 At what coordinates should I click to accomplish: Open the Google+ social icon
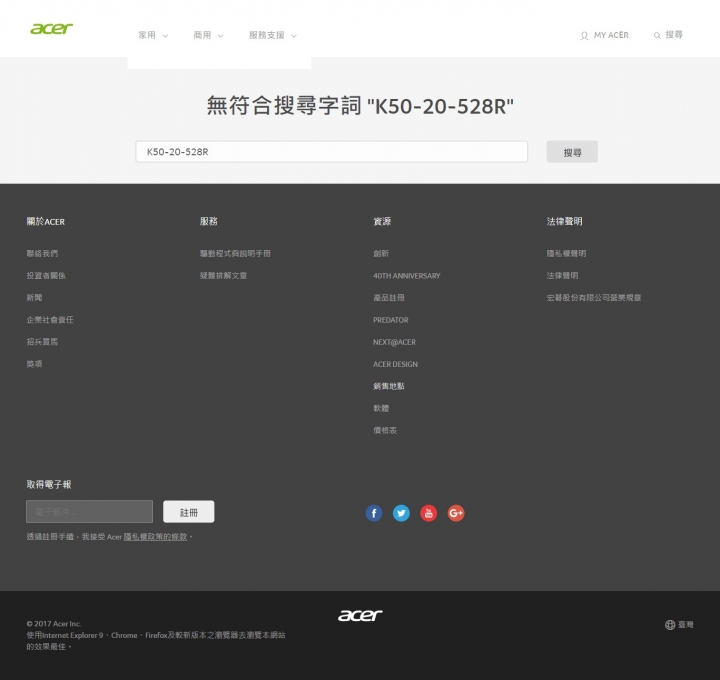point(456,513)
